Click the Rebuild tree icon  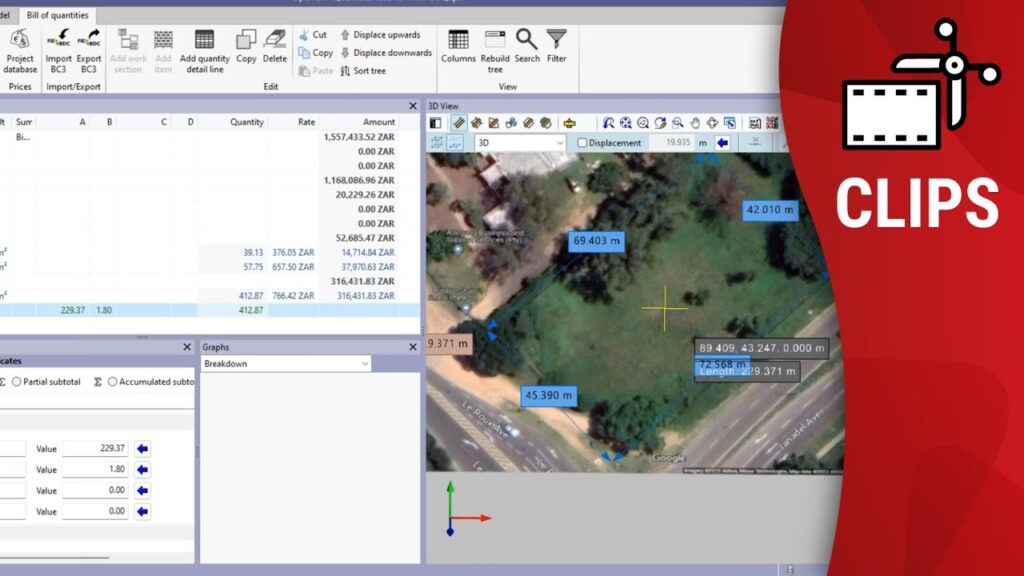pyautogui.click(x=495, y=47)
